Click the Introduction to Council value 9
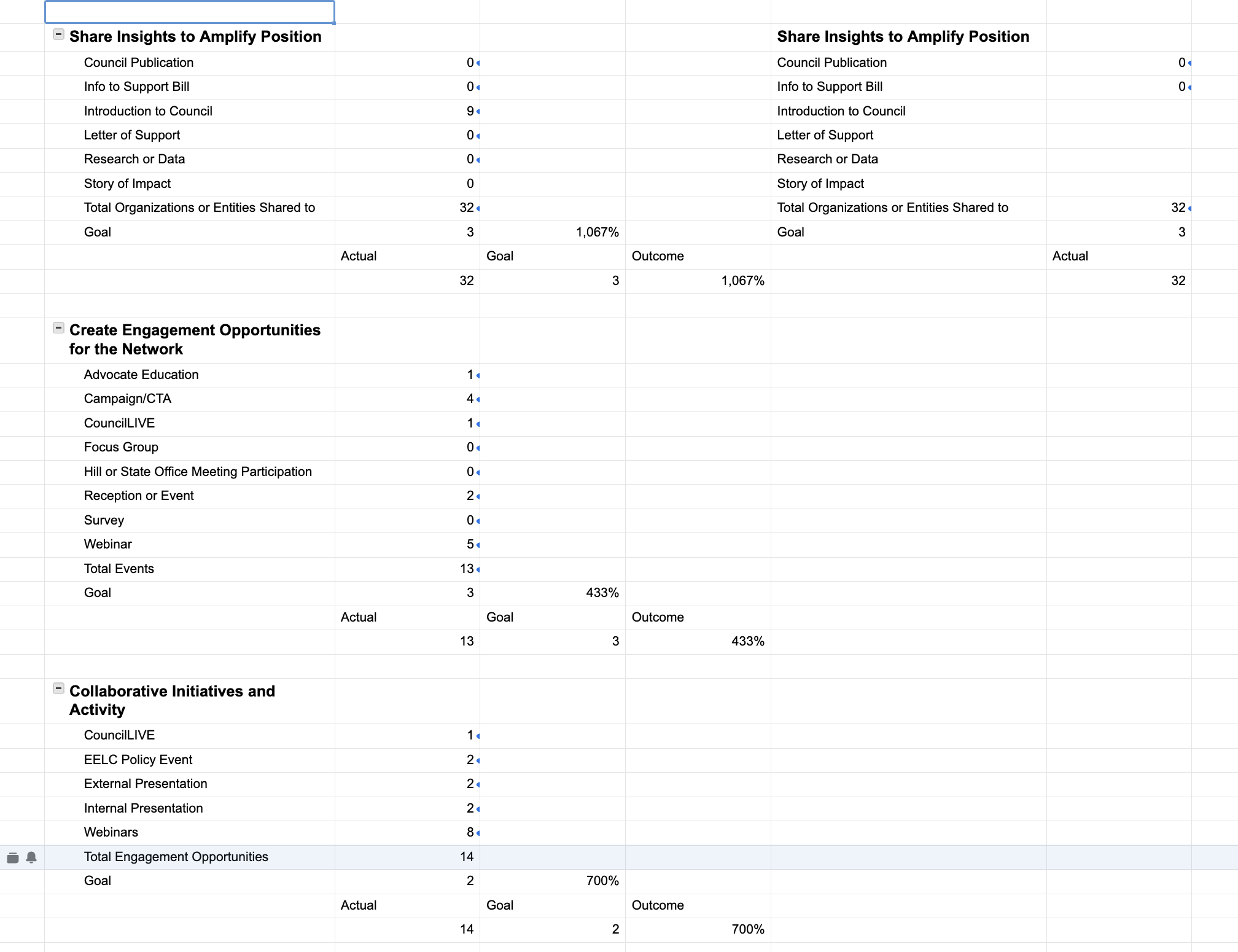1238x952 pixels. pos(470,111)
